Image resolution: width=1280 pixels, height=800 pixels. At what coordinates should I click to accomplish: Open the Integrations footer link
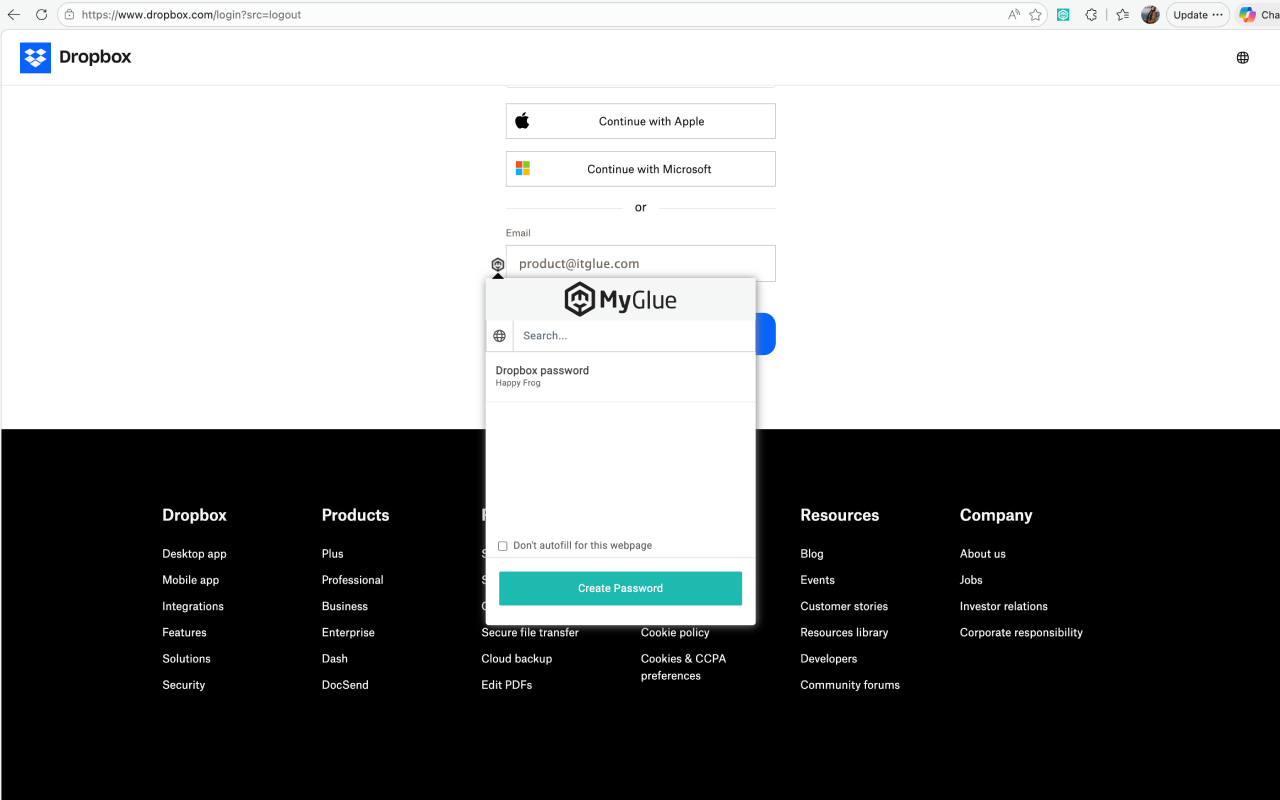193,606
